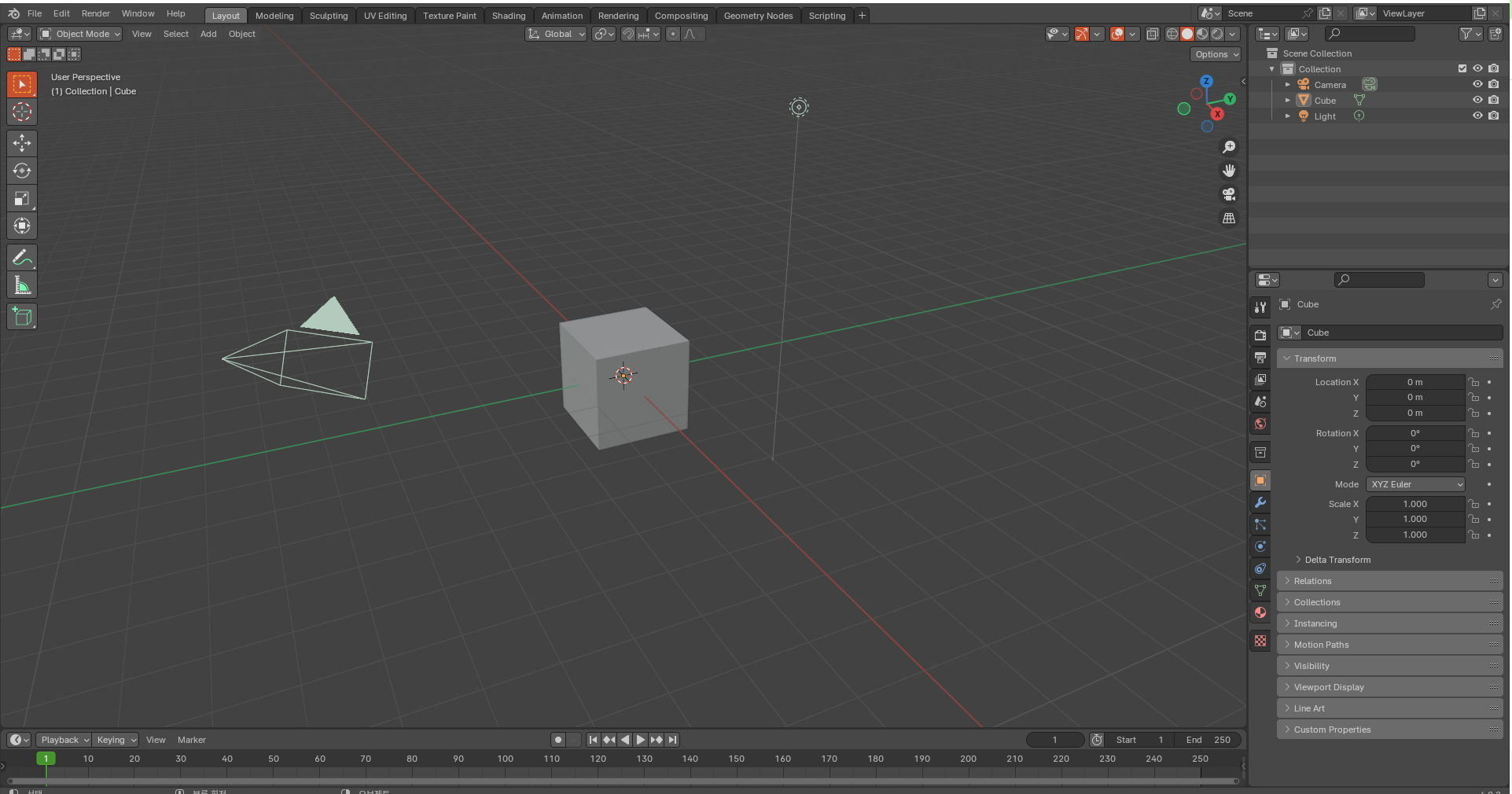Toggle camera view icon in viewport
The height and width of the screenshot is (794, 1512).
point(1229,194)
